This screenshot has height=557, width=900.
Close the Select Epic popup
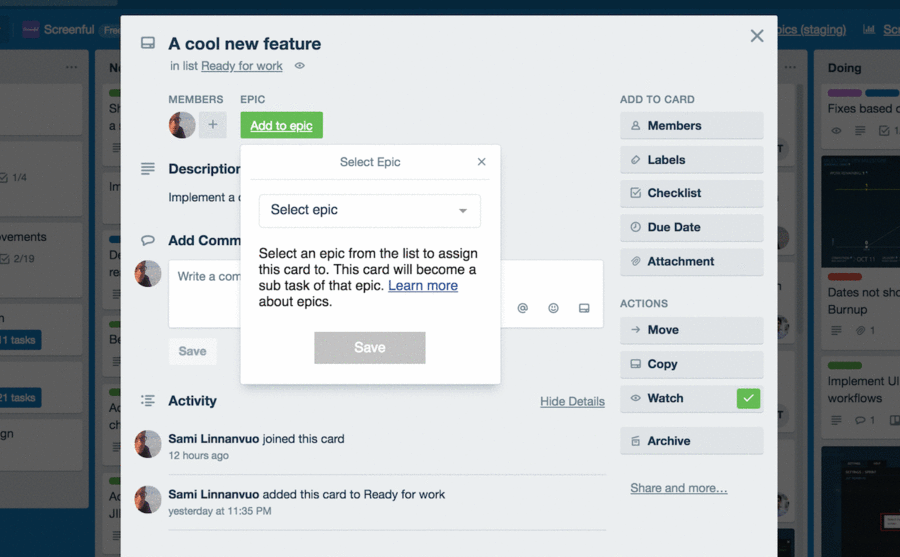(481, 162)
